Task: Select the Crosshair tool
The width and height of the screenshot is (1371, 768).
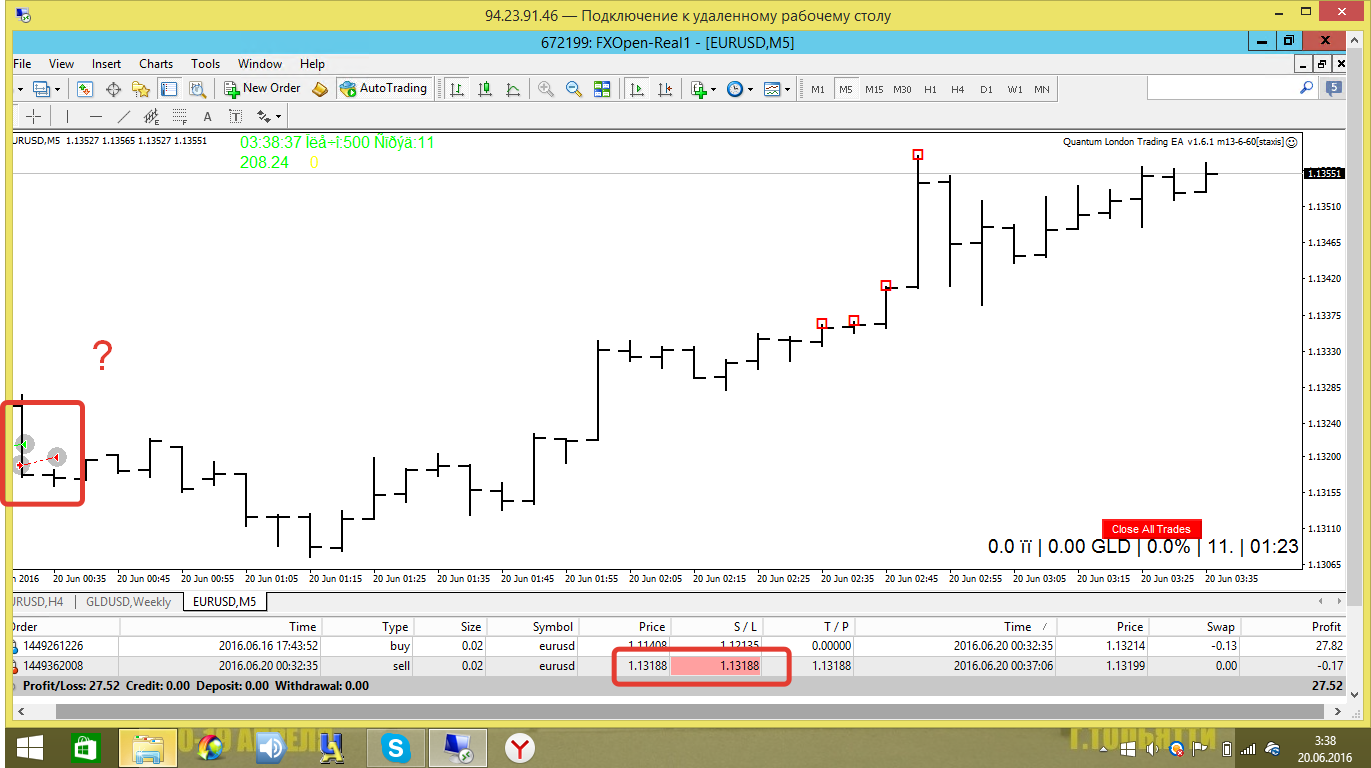Action: [x=34, y=116]
